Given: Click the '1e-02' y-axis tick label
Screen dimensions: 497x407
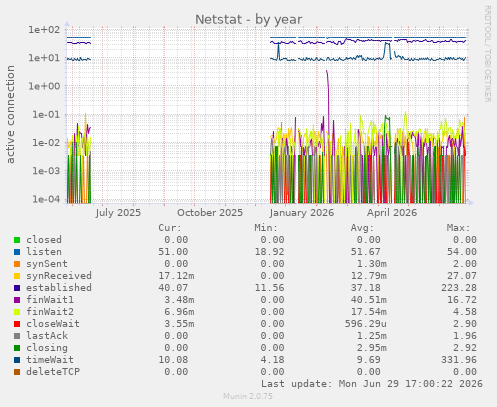Looking at the screenshot, I should (46, 143).
